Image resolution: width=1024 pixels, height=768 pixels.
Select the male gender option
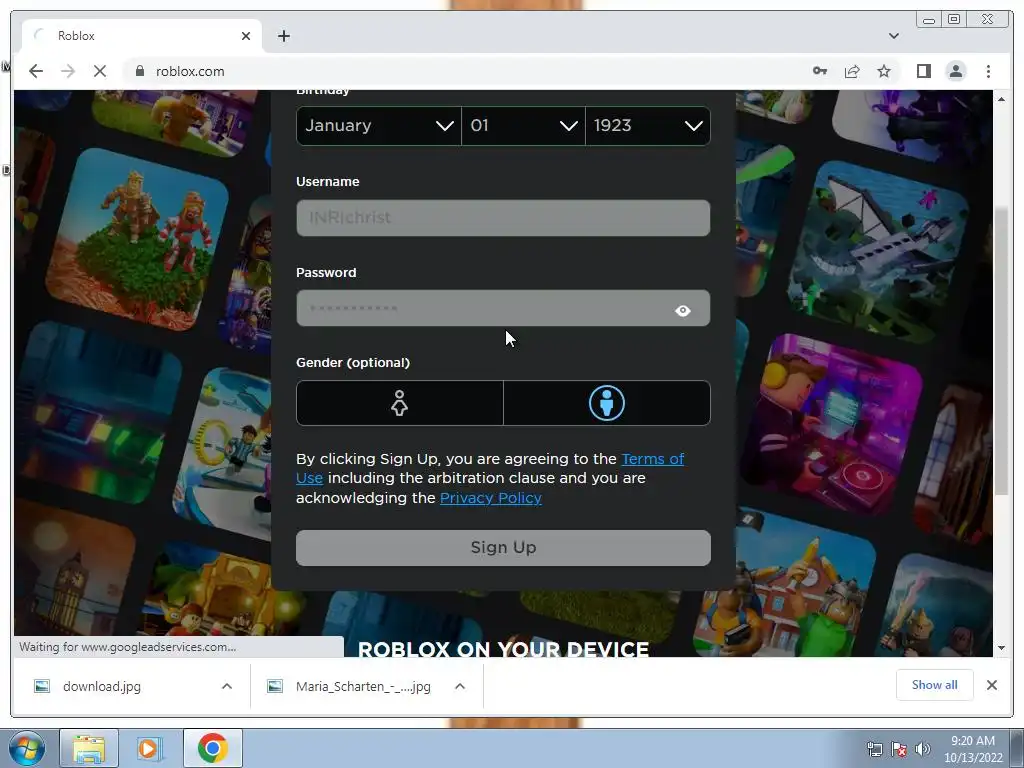[607, 403]
